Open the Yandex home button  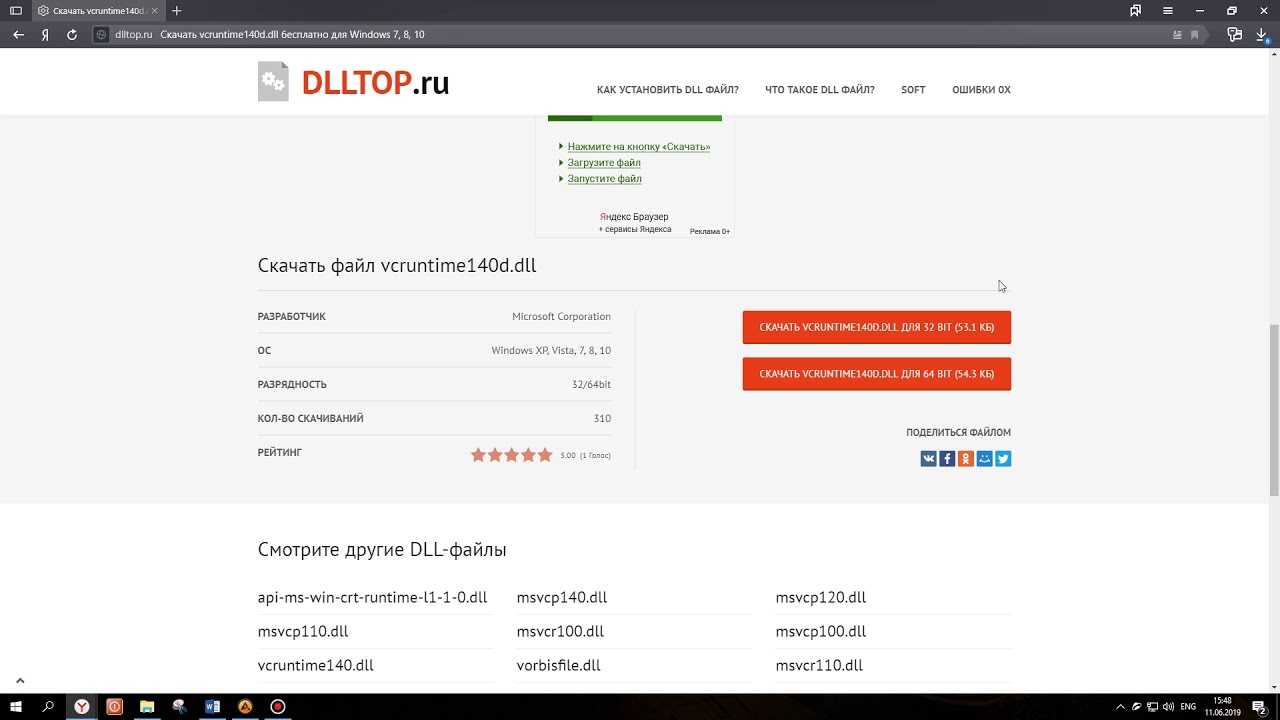point(45,34)
